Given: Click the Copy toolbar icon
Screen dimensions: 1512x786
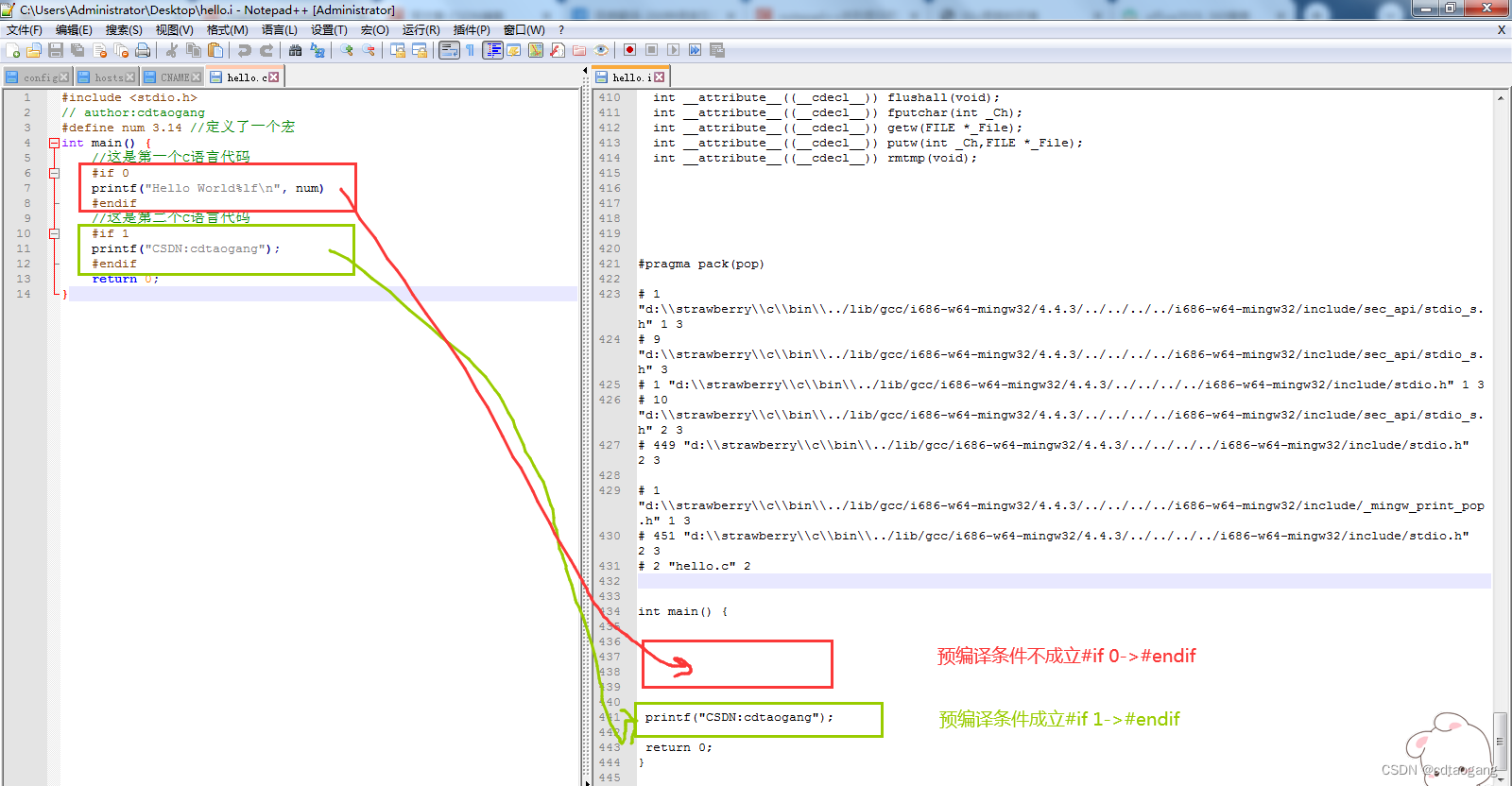Looking at the screenshot, I should 193,50.
